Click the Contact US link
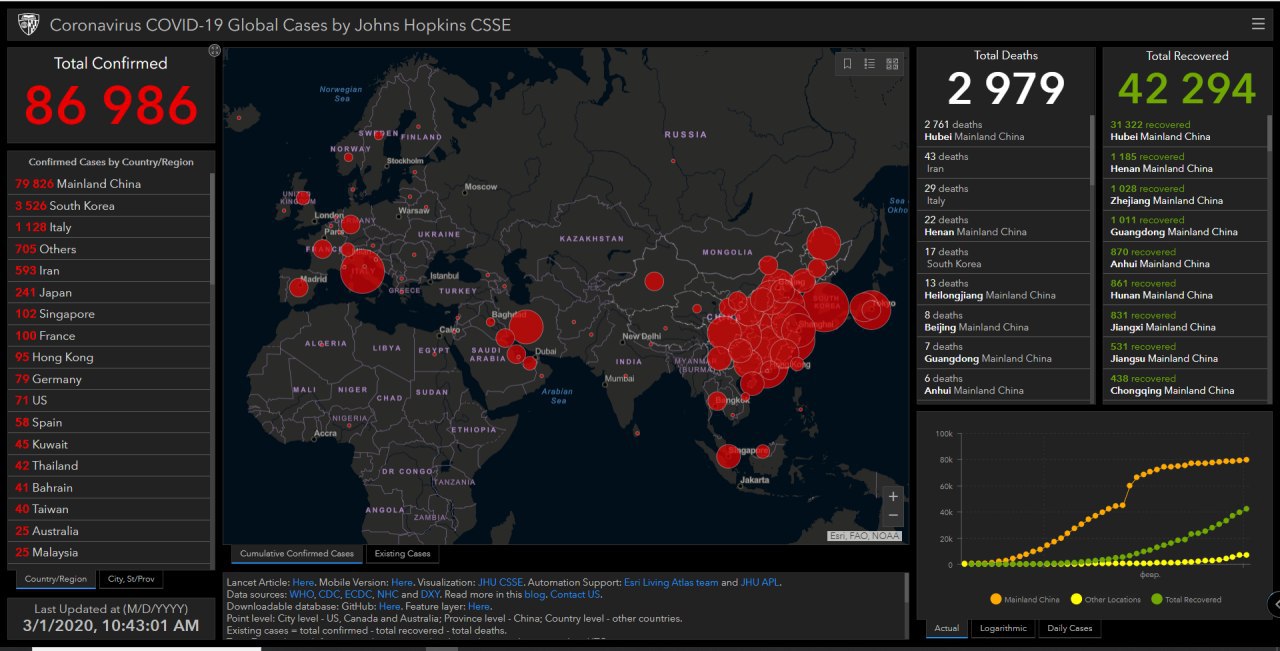Image resolution: width=1280 pixels, height=651 pixels. [576, 594]
